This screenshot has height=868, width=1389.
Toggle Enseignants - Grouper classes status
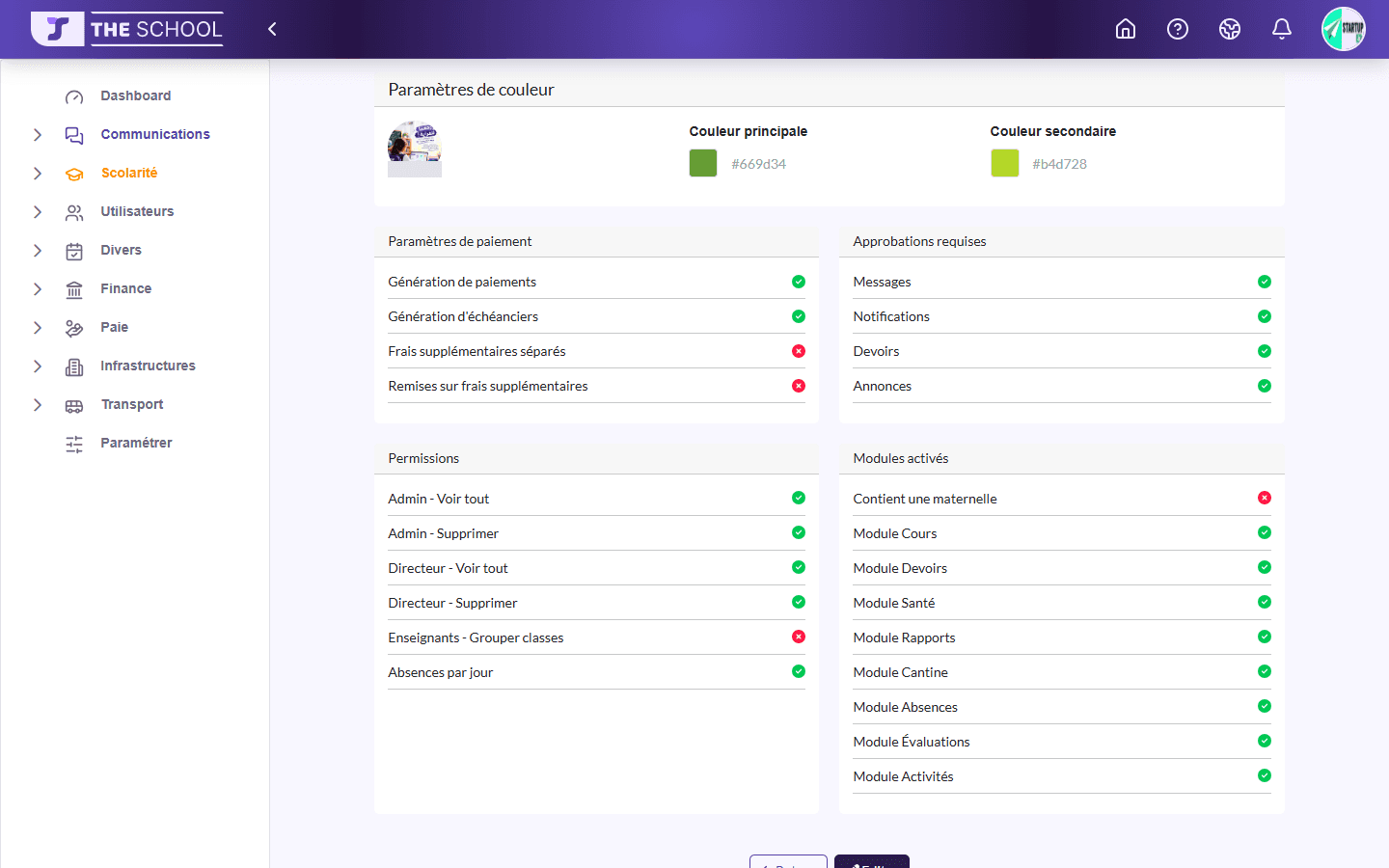pyautogui.click(x=799, y=637)
